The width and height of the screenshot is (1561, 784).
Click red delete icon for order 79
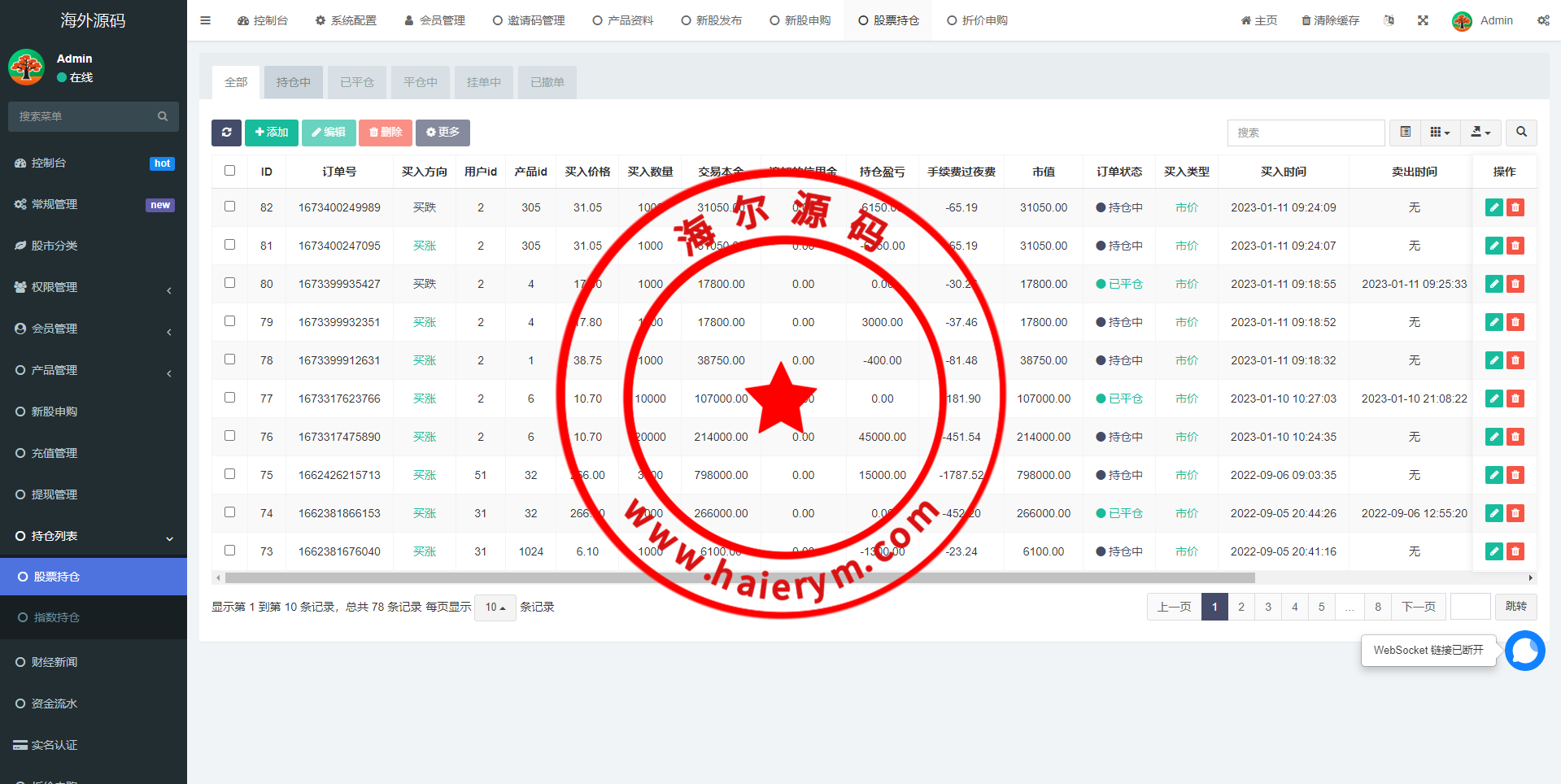pos(1515,322)
